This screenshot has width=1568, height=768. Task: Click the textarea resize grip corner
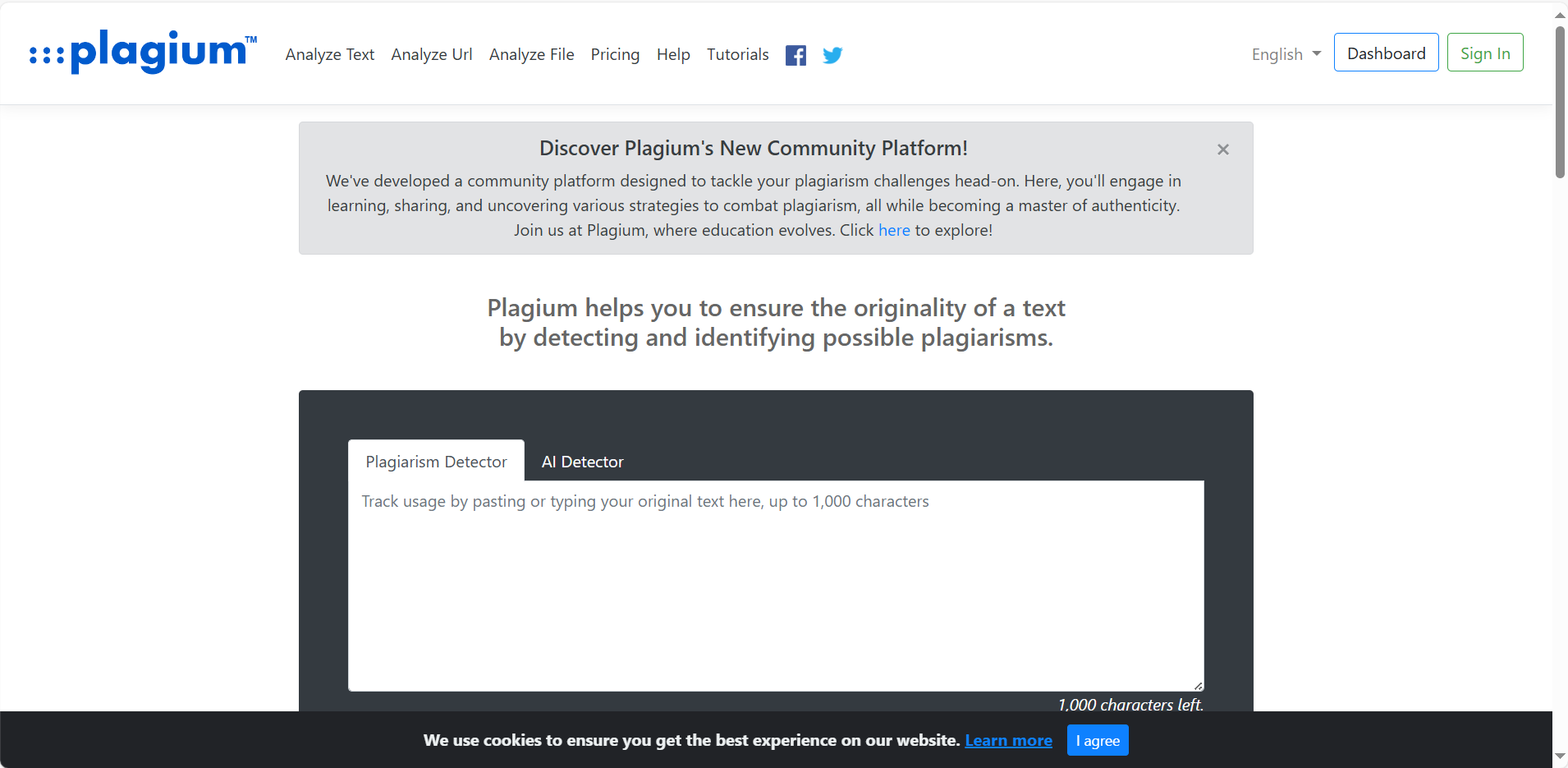coord(1198,685)
